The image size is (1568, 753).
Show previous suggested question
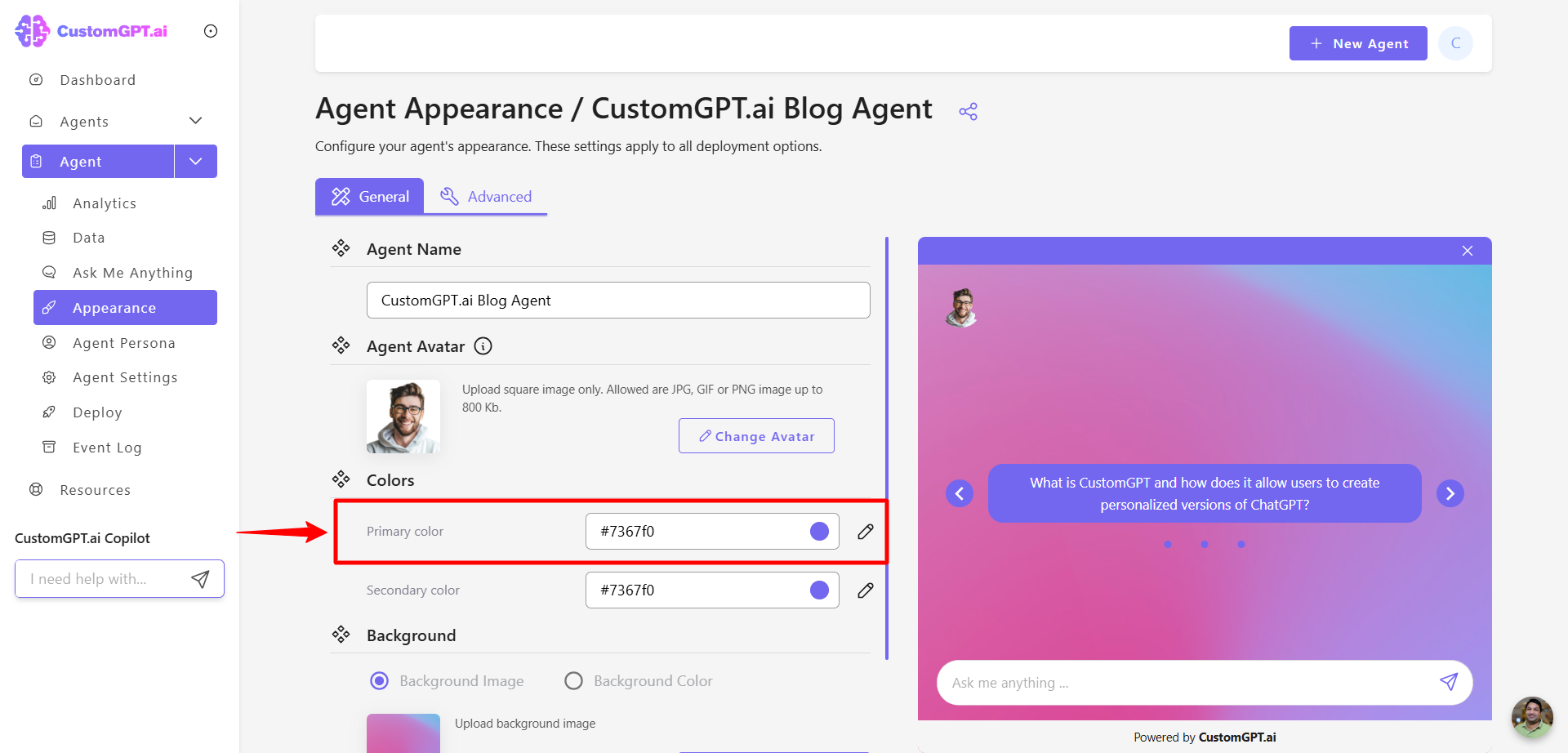[x=960, y=493]
